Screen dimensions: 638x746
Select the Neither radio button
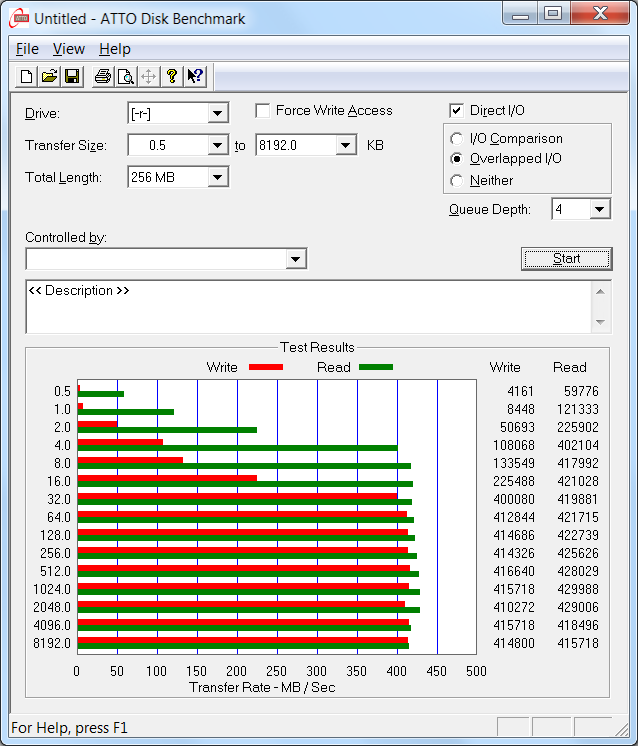point(456,181)
